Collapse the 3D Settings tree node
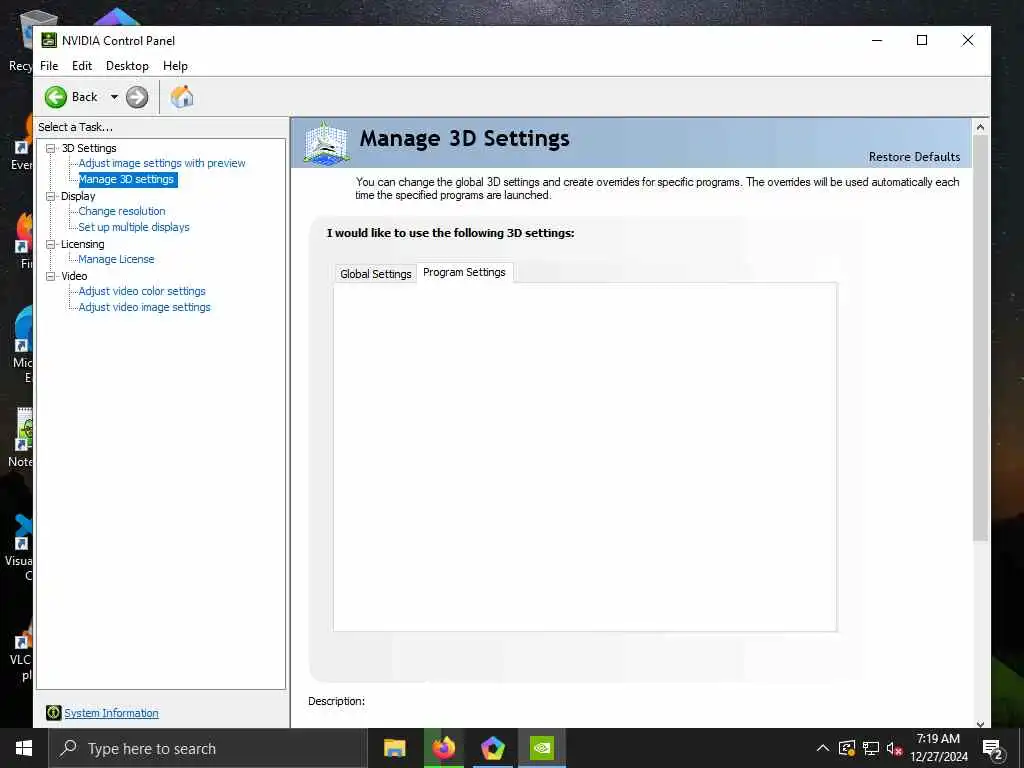This screenshot has width=1024, height=768. click(50, 148)
